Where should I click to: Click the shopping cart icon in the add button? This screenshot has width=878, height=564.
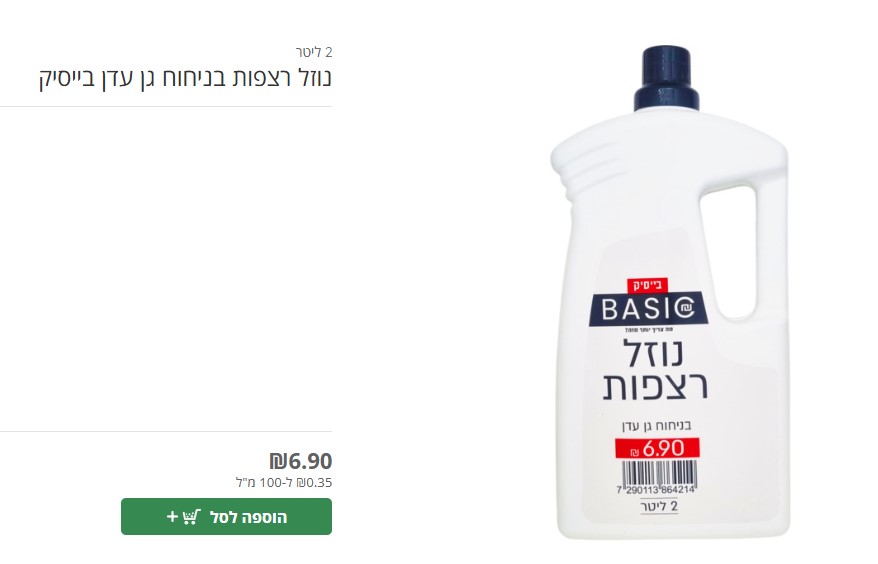[191, 516]
